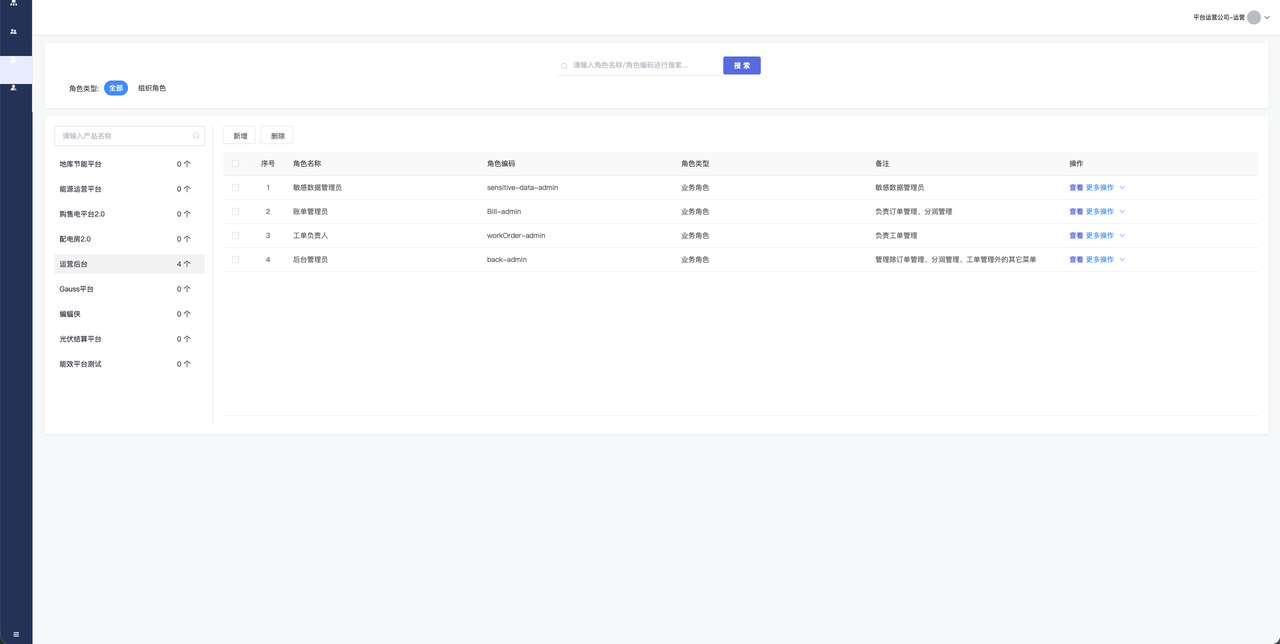1280x644 pixels.
Task: Select Gauss平台 in the product list
Action: pos(76,289)
